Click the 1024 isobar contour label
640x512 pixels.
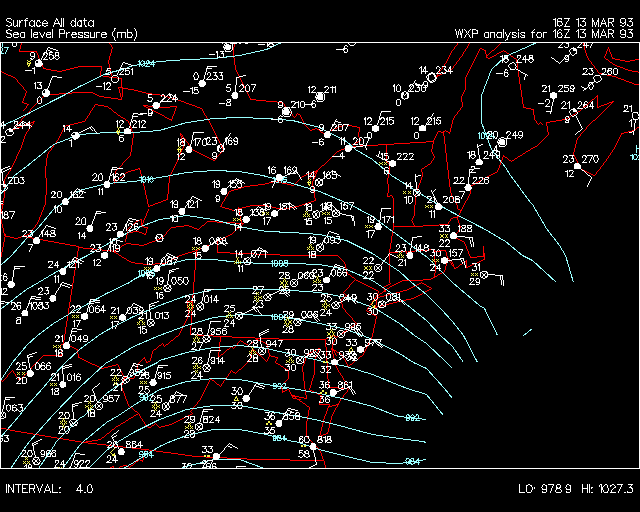[146, 64]
